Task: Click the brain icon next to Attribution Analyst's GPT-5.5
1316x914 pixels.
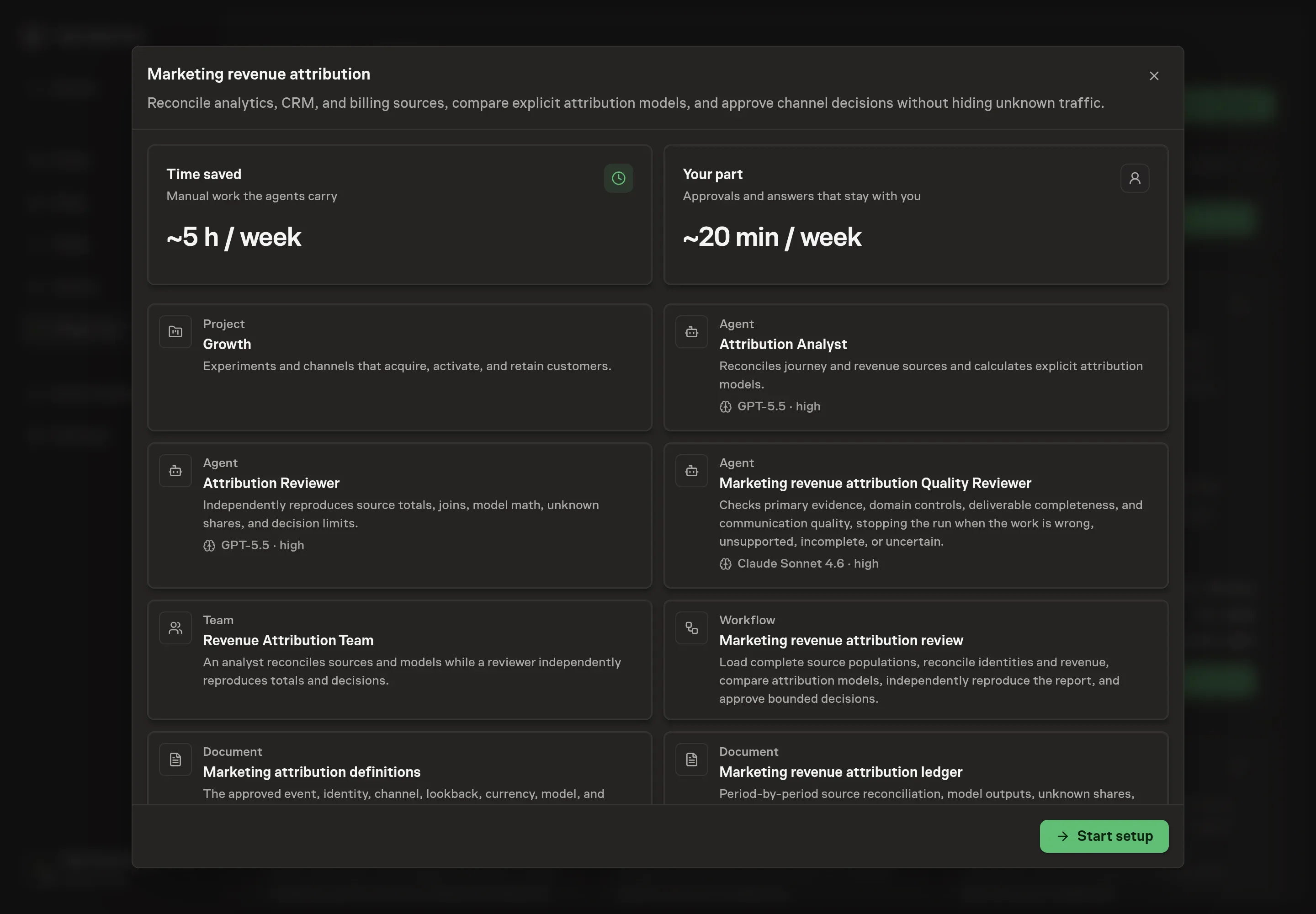Action: tap(726, 407)
